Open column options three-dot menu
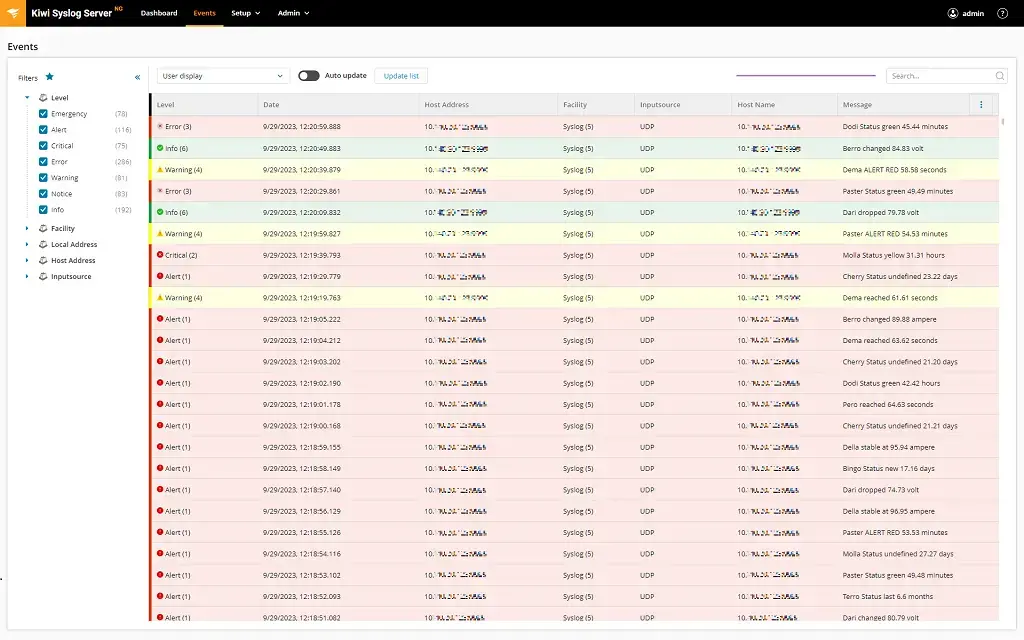Screen dimensions: 1024x640 pyautogui.click(x=981, y=105)
